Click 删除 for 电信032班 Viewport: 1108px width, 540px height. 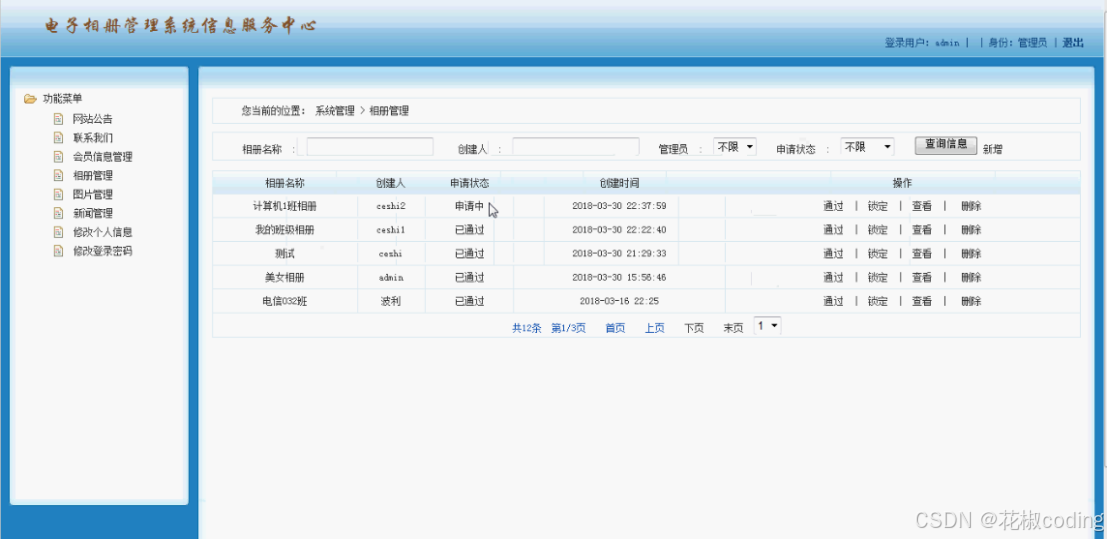(971, 301)
